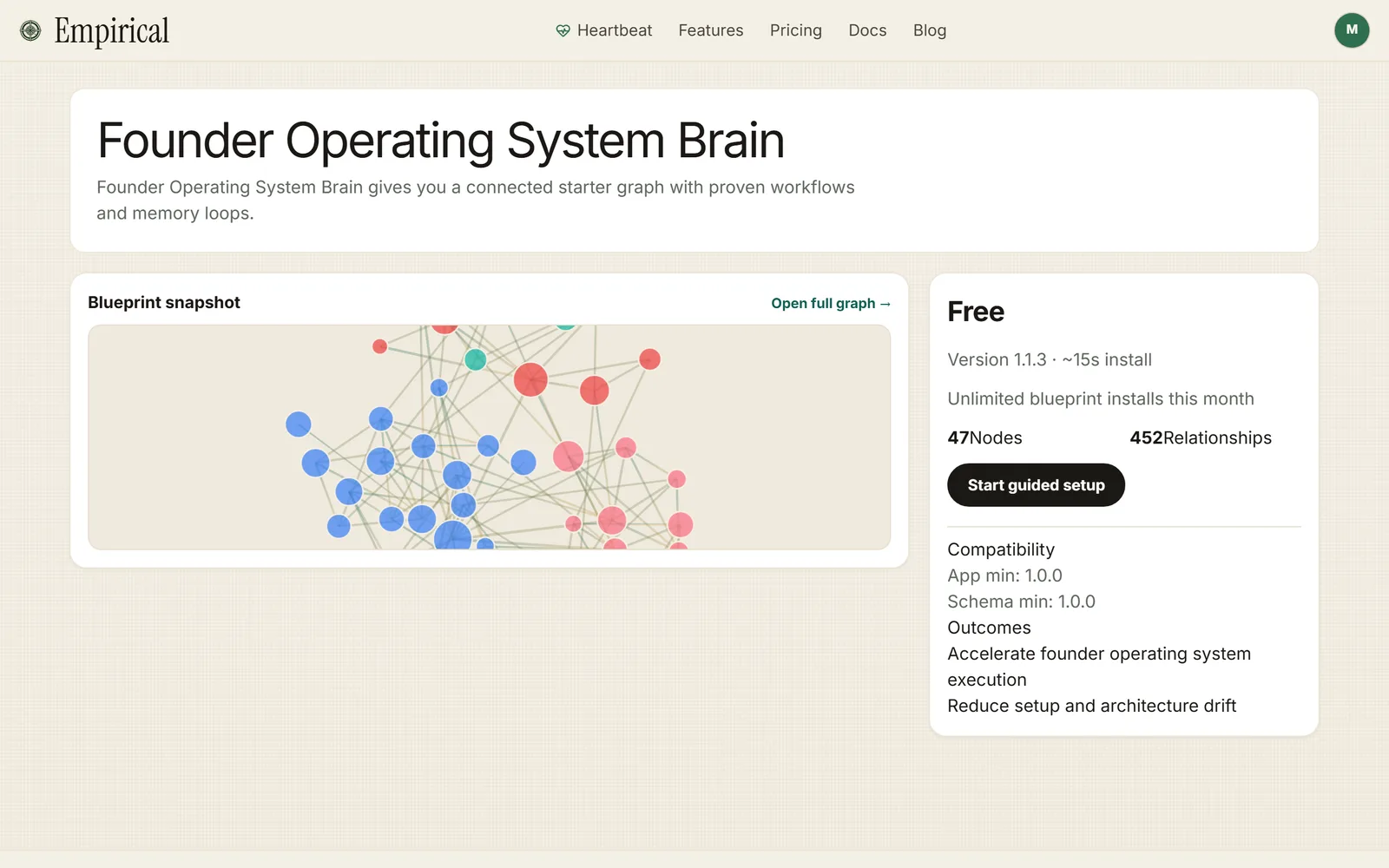Click the Heartbeat heart icon
The height and width of the screenshot is (868, 1389).
click(x=563, y=31)
